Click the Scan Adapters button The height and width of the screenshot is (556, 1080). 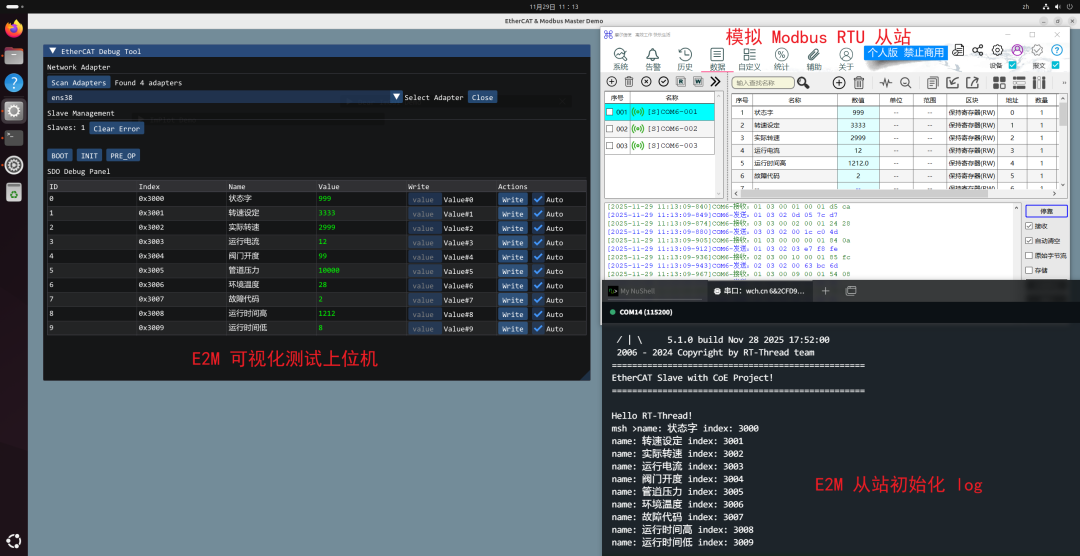[x=79, y=83]
